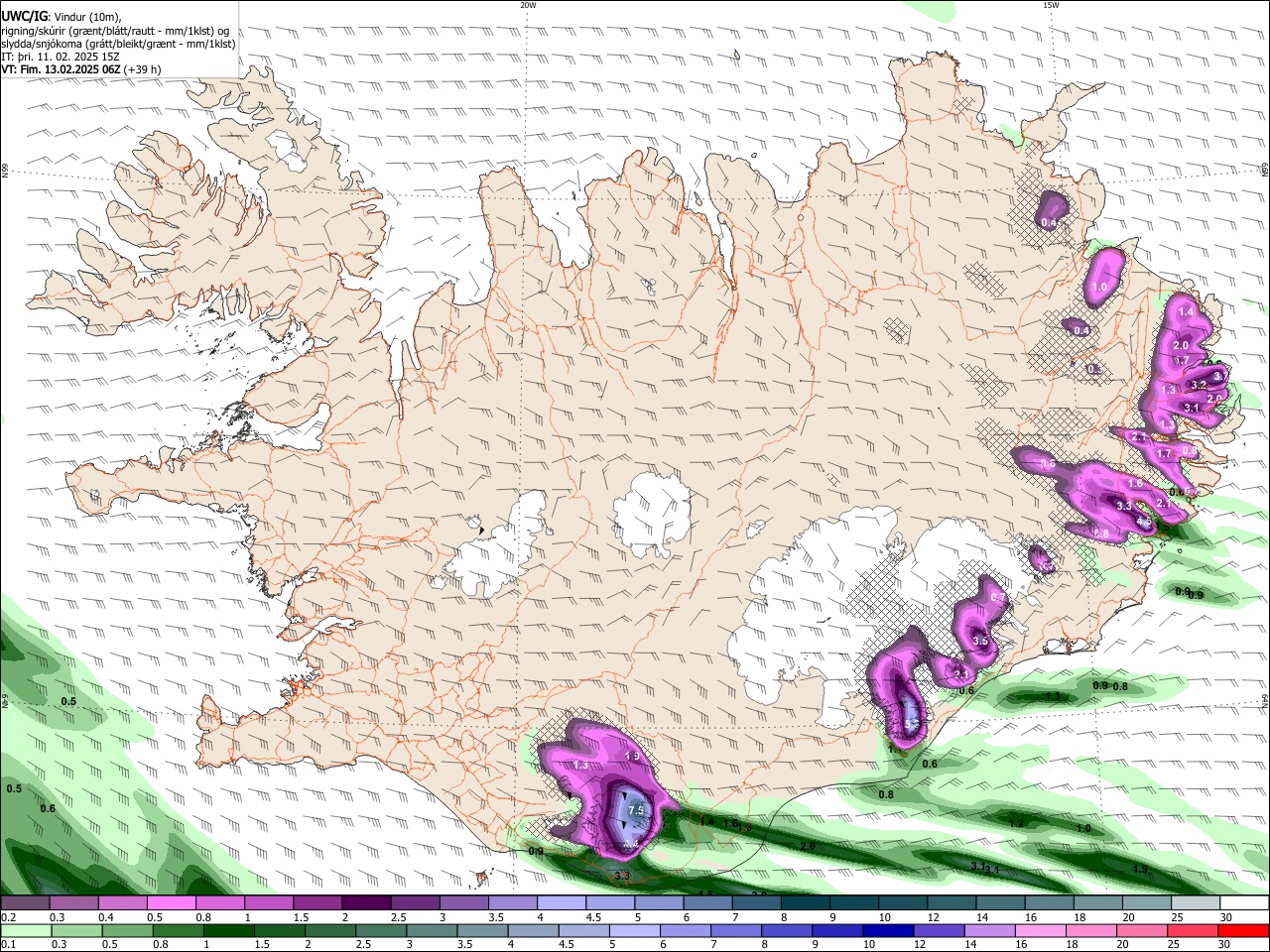
Task: Click the '15W' longitude label
Action: [x=1051, y=5]
